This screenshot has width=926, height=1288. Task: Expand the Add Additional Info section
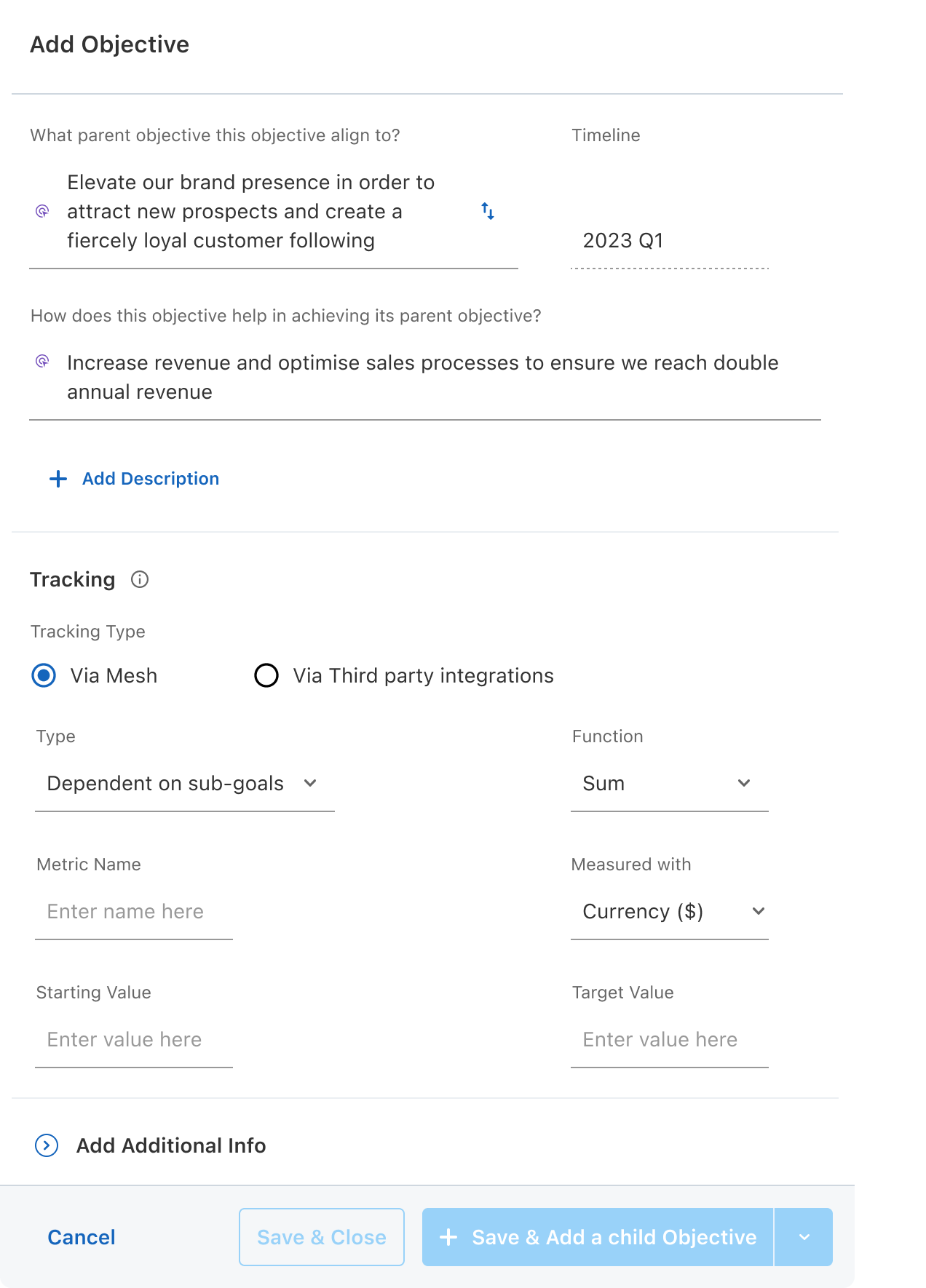click(171, 1145)
